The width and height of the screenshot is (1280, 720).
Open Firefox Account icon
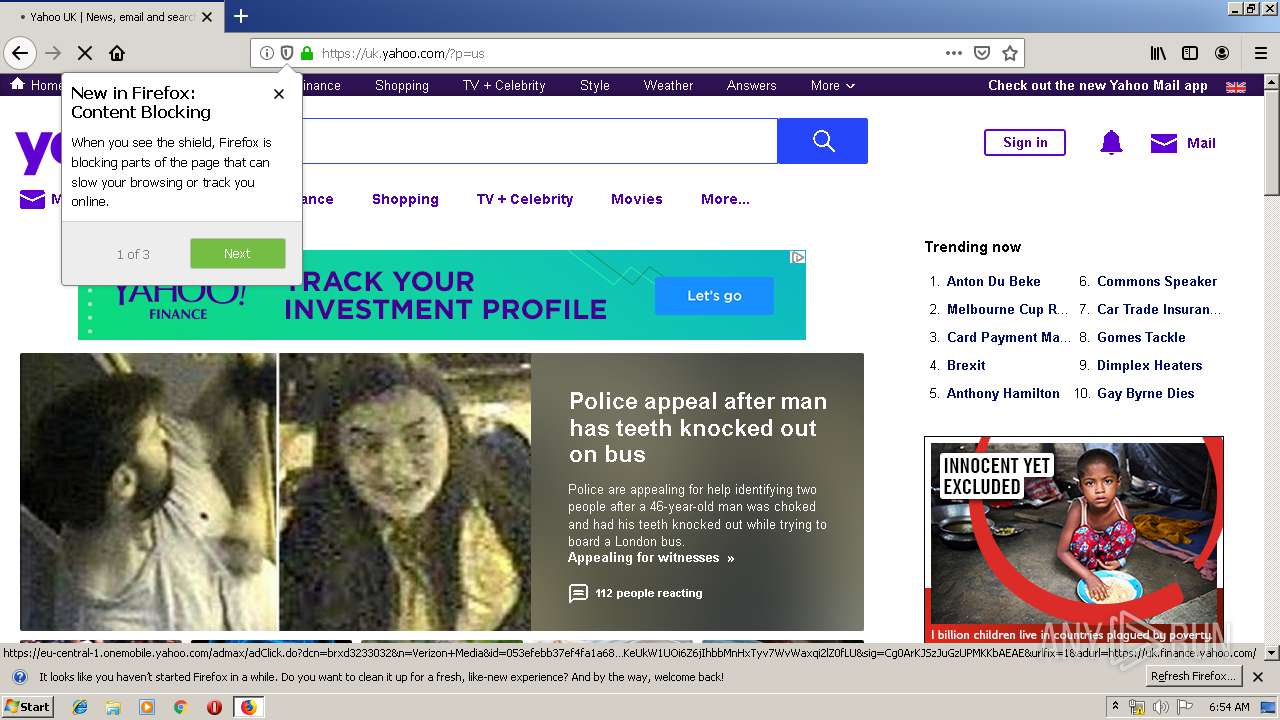[x=1222, y=53]
